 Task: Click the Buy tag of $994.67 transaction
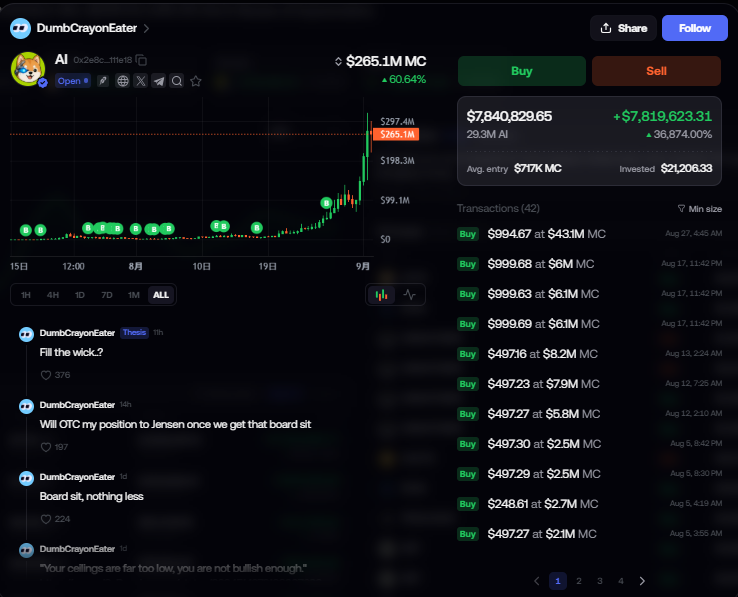coord(467,234)
